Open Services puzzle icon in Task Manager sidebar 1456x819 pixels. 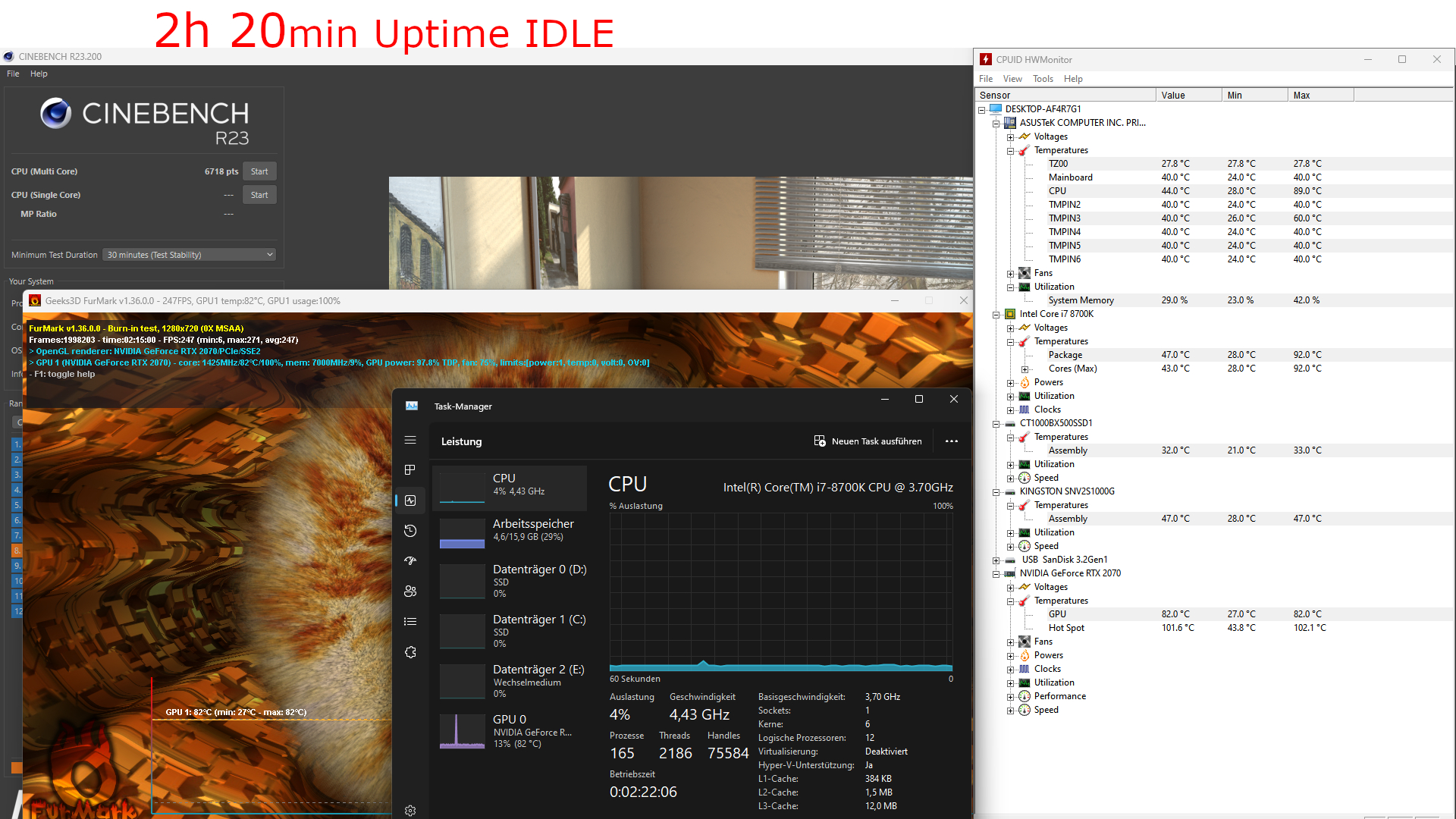[x=410, y=652]
